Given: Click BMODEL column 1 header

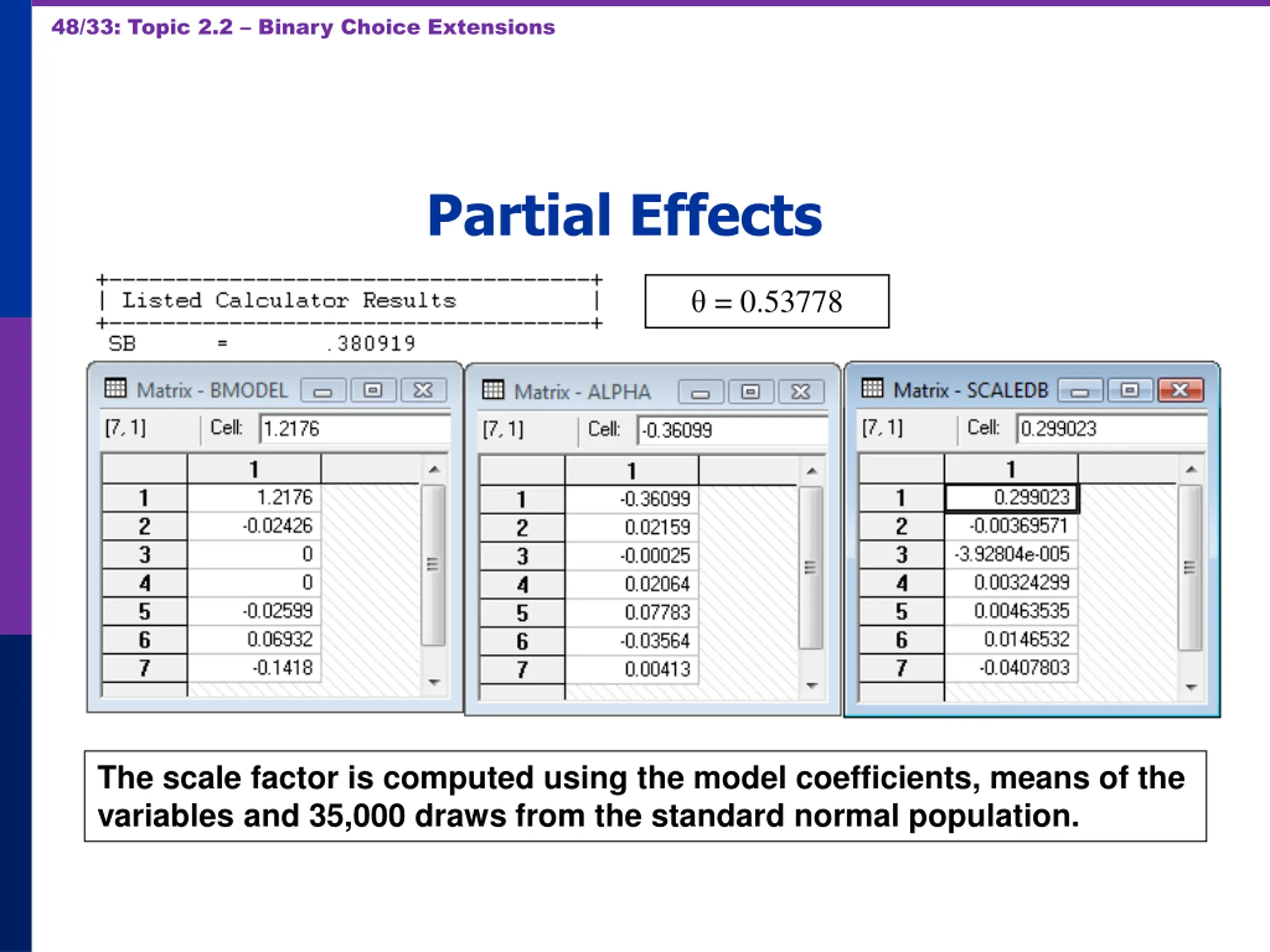Looking at the screenshot, I should tap(254, 470).
